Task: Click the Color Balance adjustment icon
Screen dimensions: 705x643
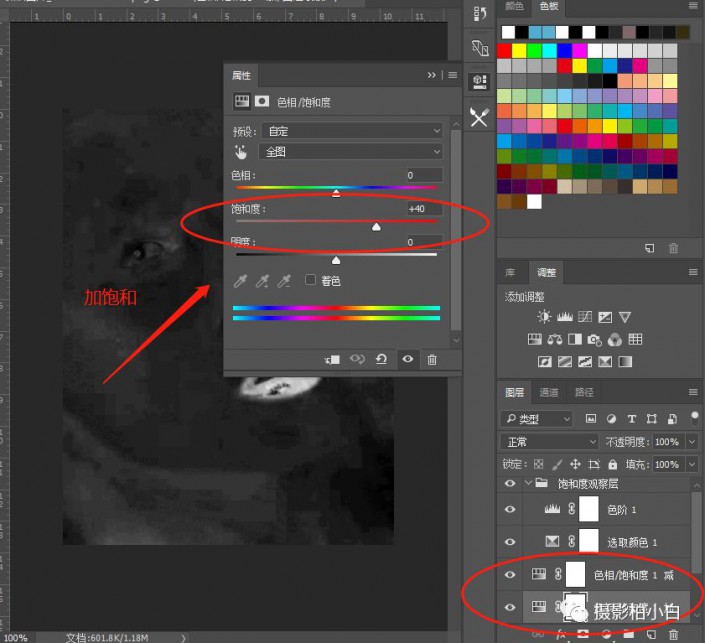Action: point(554,339)
